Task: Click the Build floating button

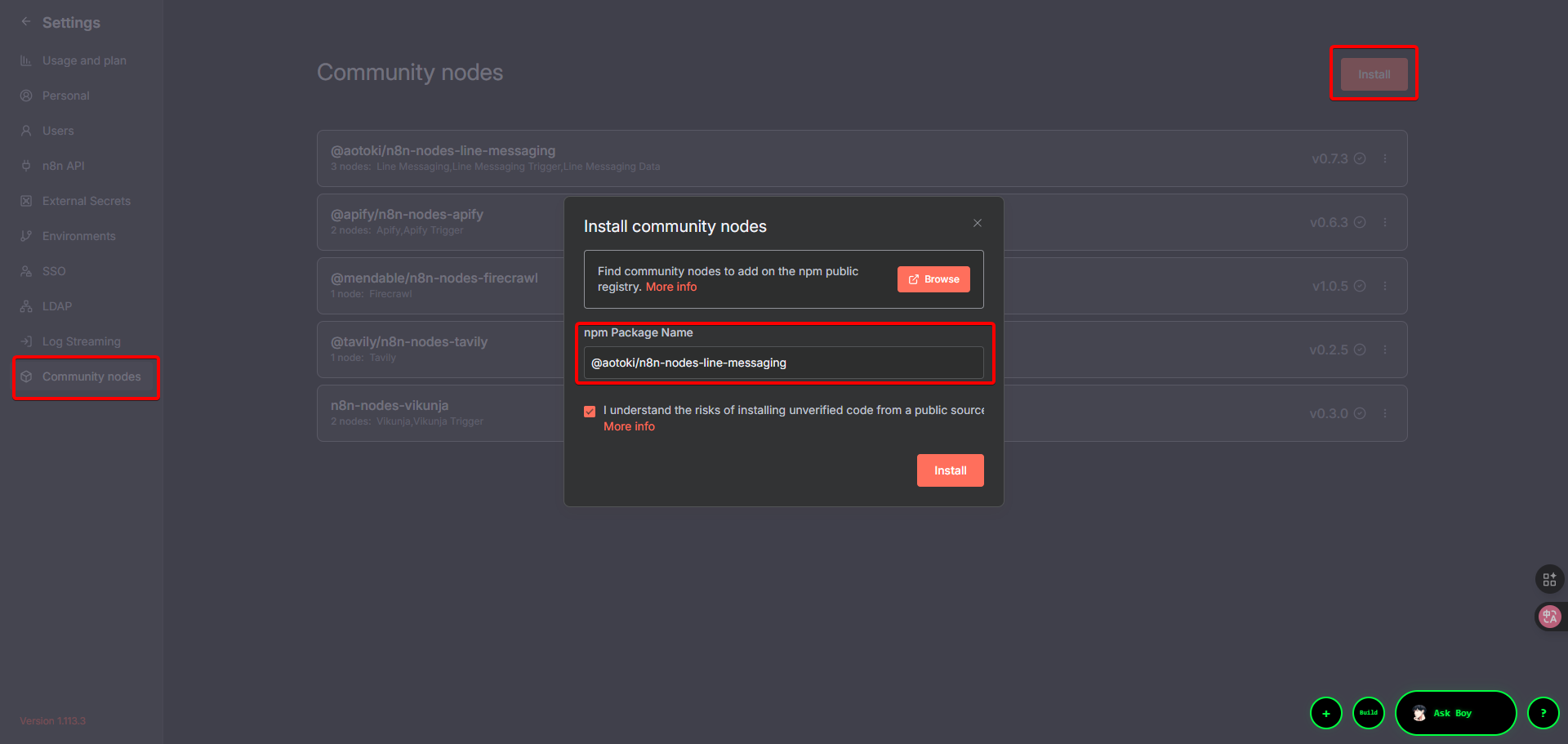Action: (1368, 713)
